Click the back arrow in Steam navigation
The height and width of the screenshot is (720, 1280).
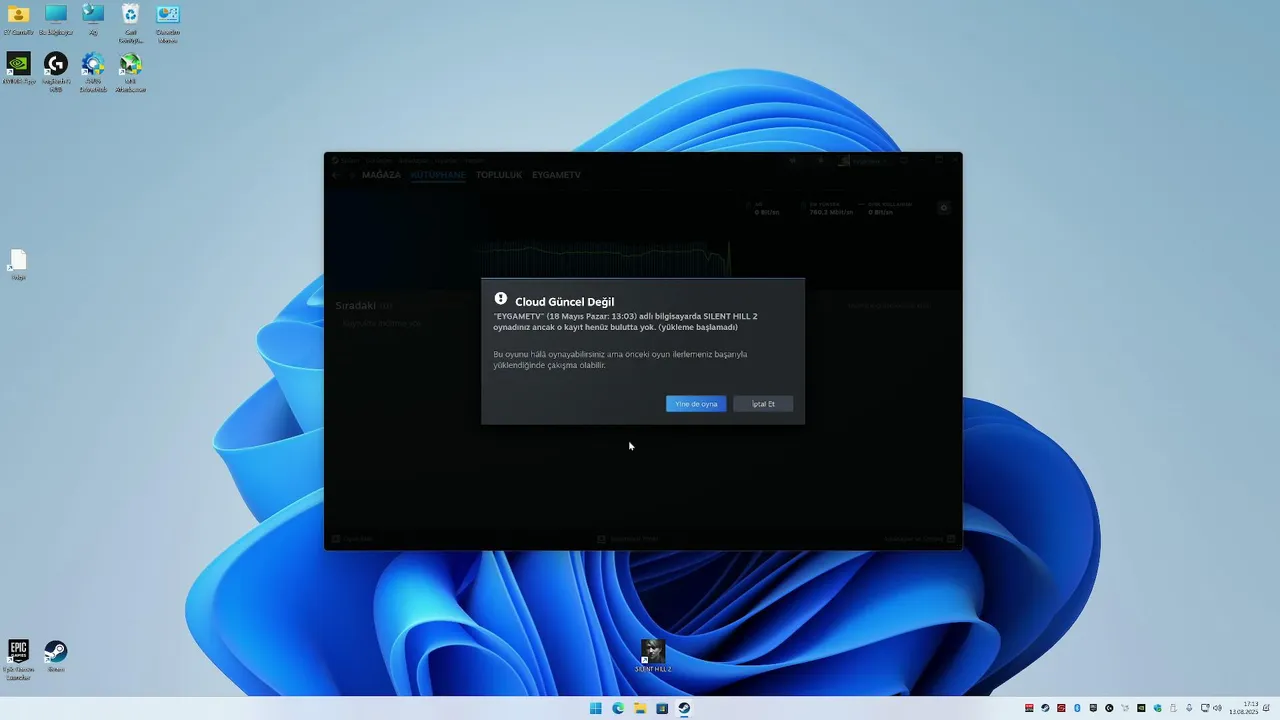tap(336, 175)
